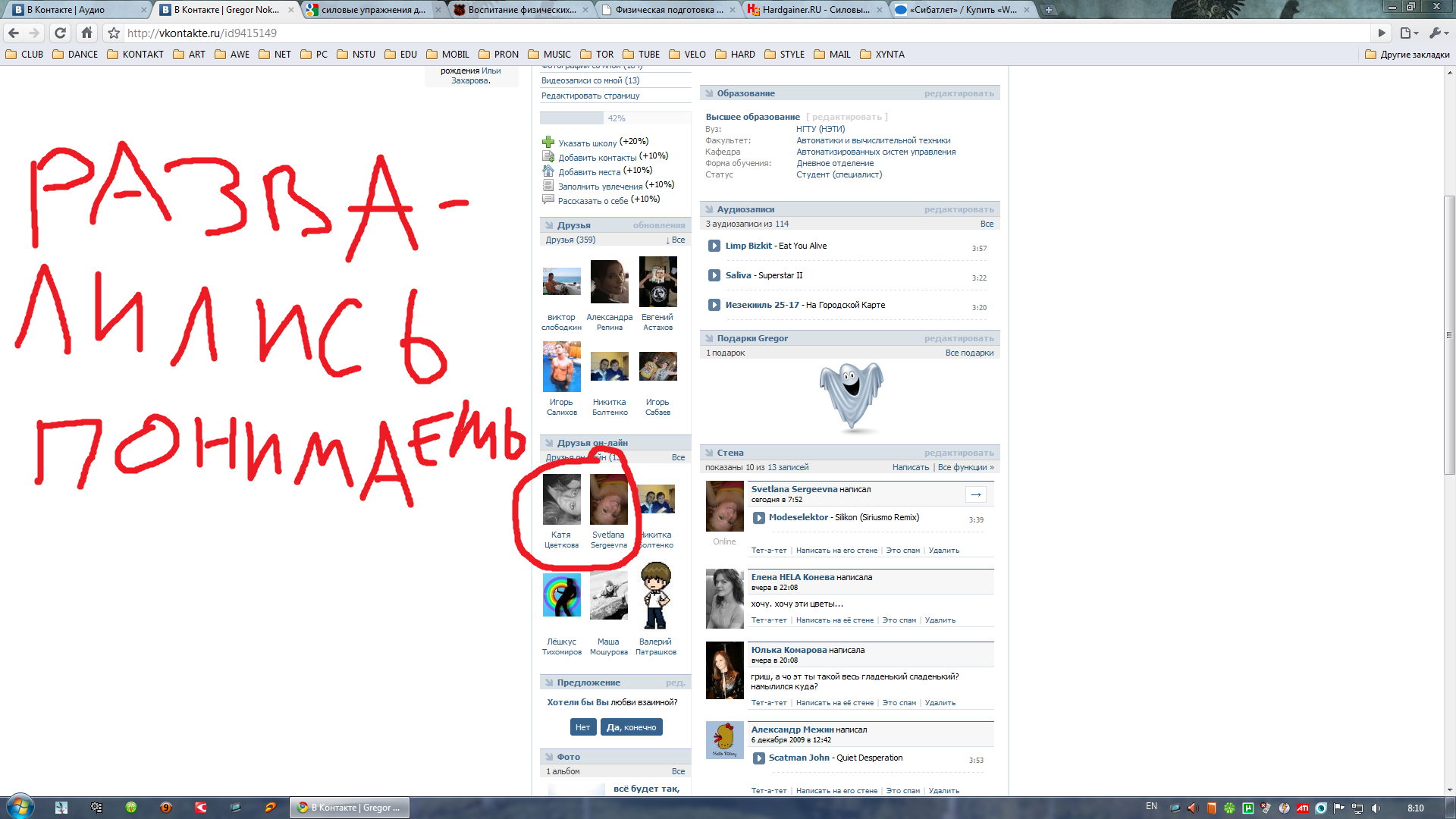
Task: Play the Modeselektor Silikon track
Action: click(x=758, y=518)
